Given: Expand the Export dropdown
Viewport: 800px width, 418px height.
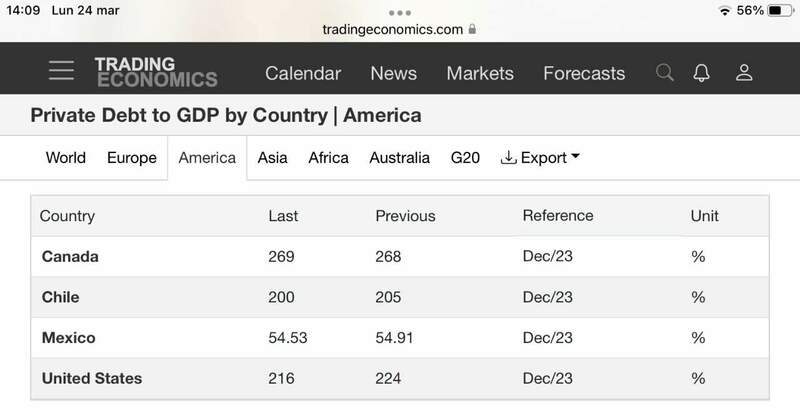Looking at the screenshot, I should 540,157.
